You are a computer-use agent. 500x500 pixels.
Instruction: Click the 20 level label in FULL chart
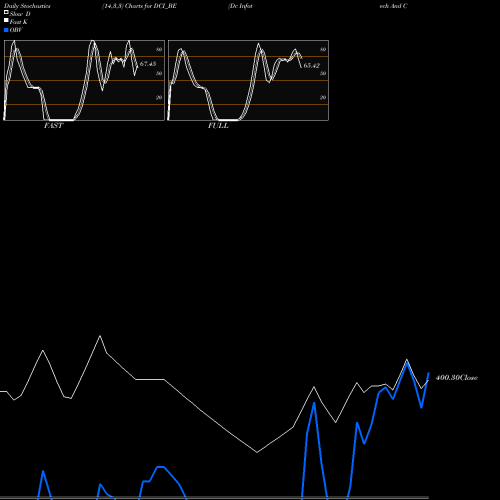pos(323,97)
